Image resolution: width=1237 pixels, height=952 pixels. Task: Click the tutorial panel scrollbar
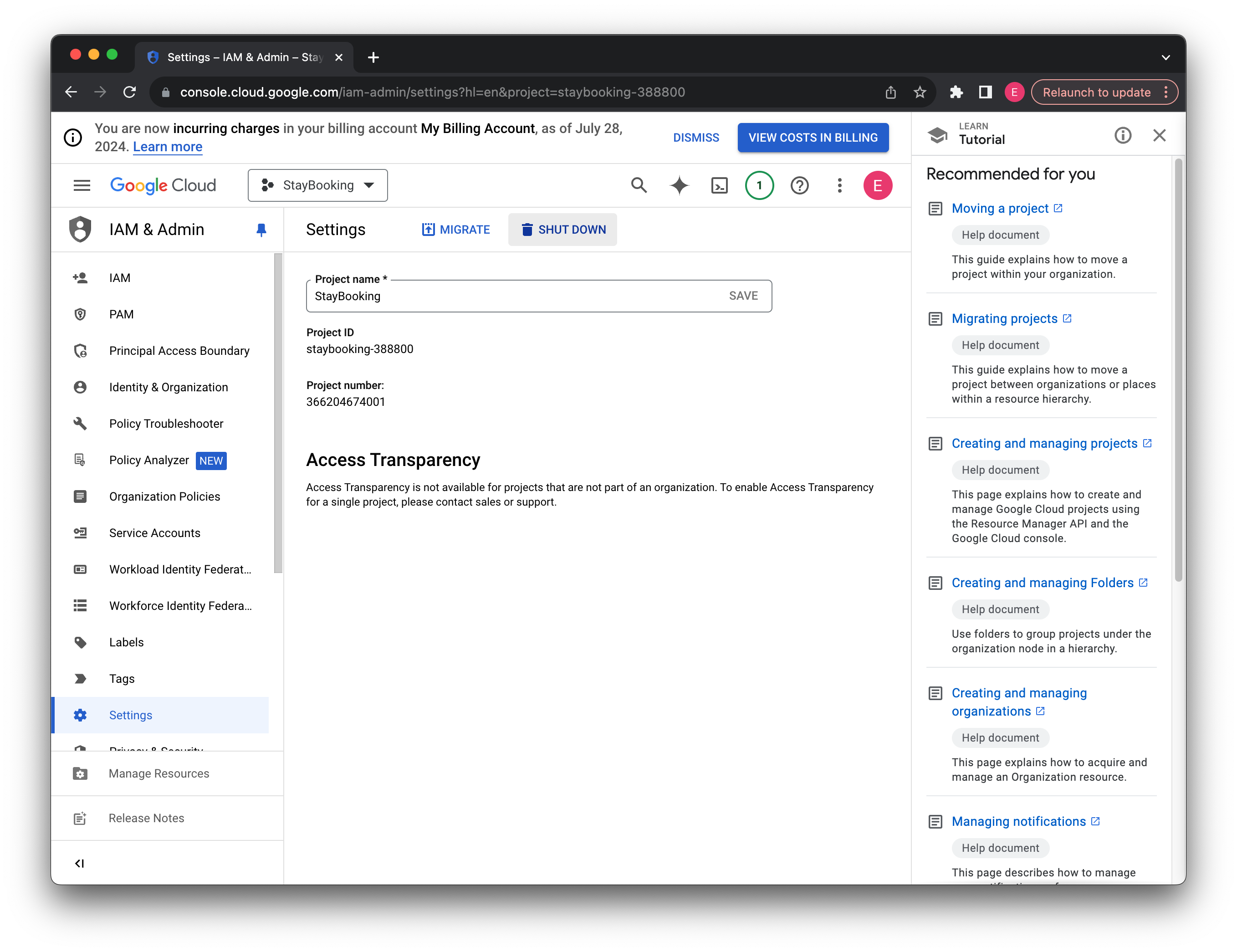point(1178,368)
